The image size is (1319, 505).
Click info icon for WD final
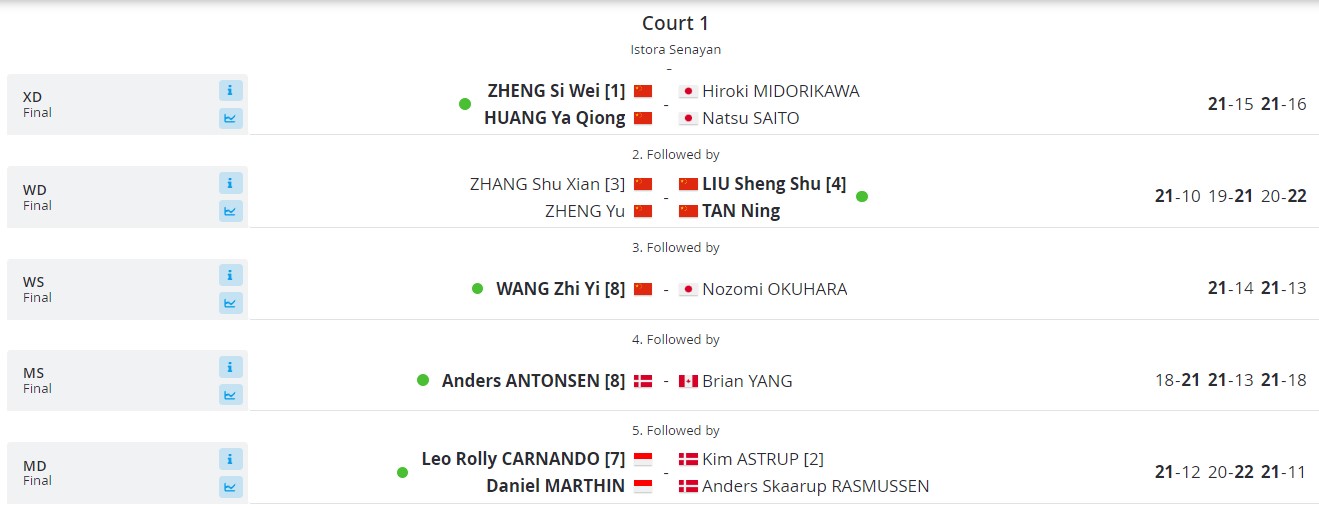(231, 183)
